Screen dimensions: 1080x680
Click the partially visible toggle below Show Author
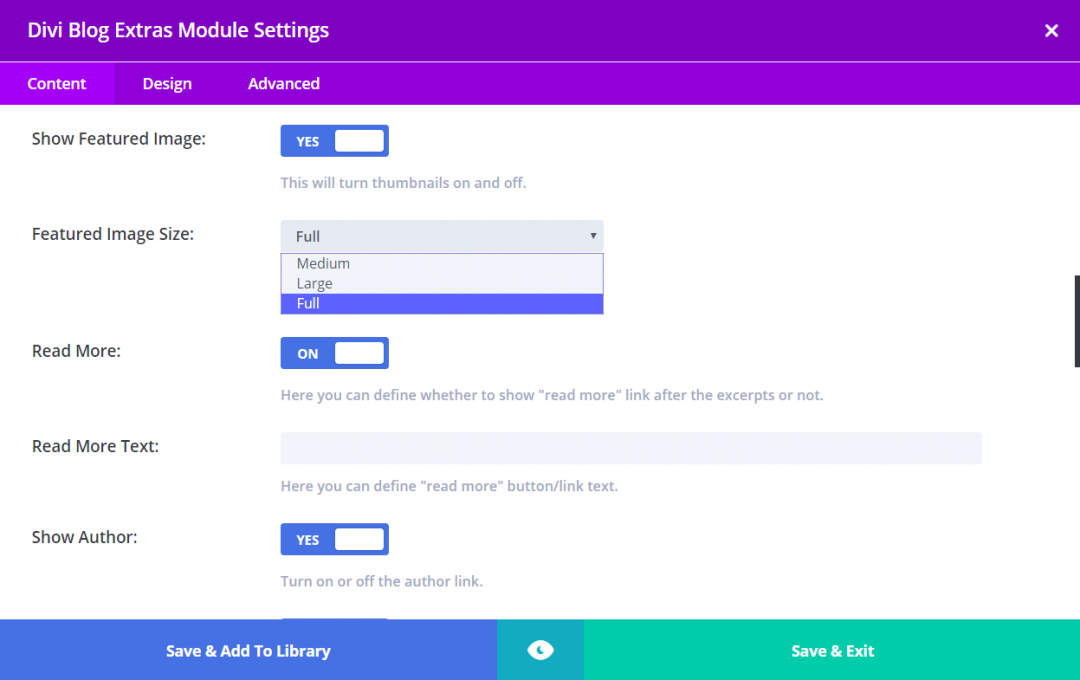click(335, 622)
